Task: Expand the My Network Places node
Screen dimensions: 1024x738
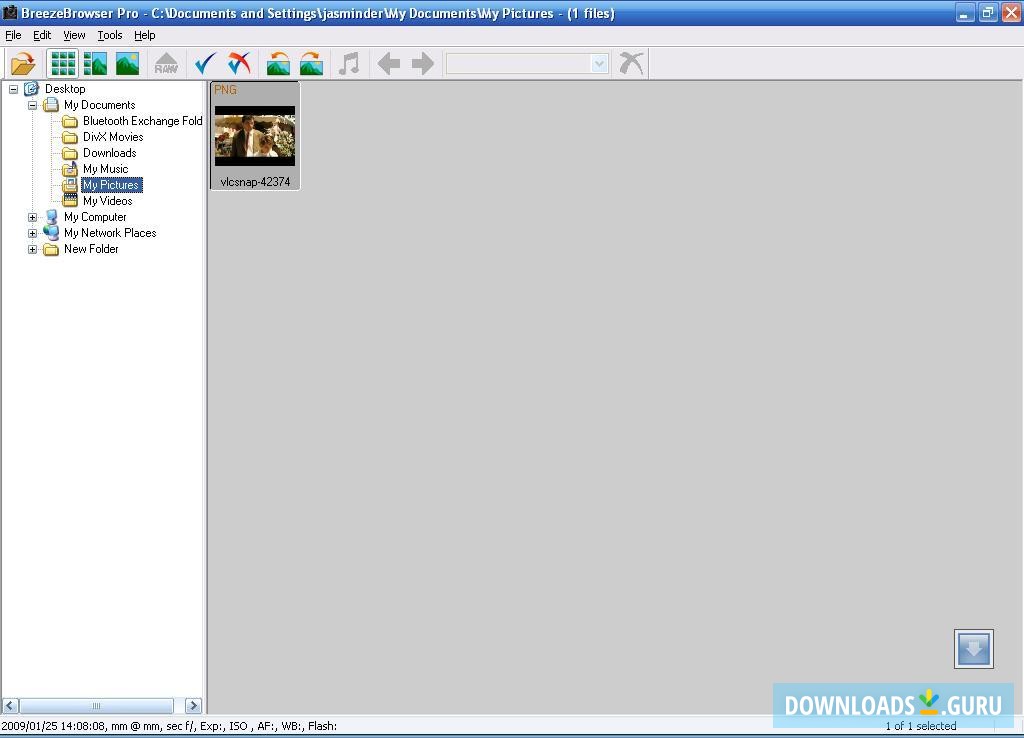Action: (31, 232)
